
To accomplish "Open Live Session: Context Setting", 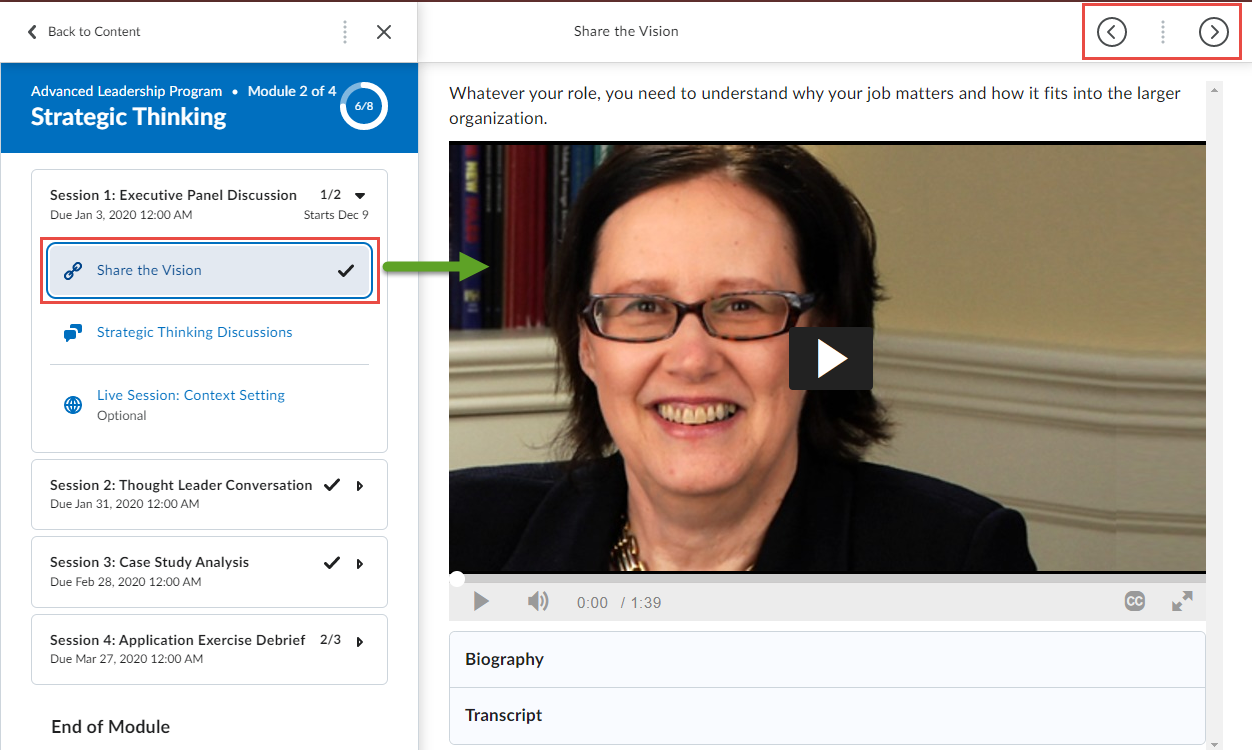I will (x=190, y=395).
